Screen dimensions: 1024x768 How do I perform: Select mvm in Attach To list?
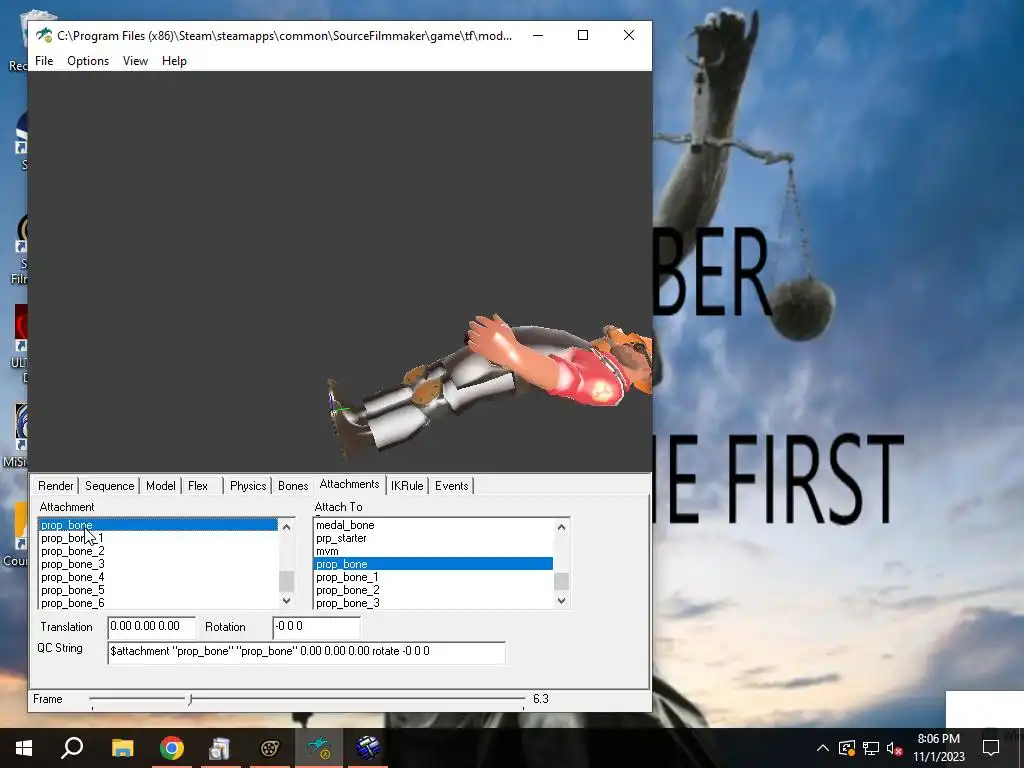tap(434, 551)
